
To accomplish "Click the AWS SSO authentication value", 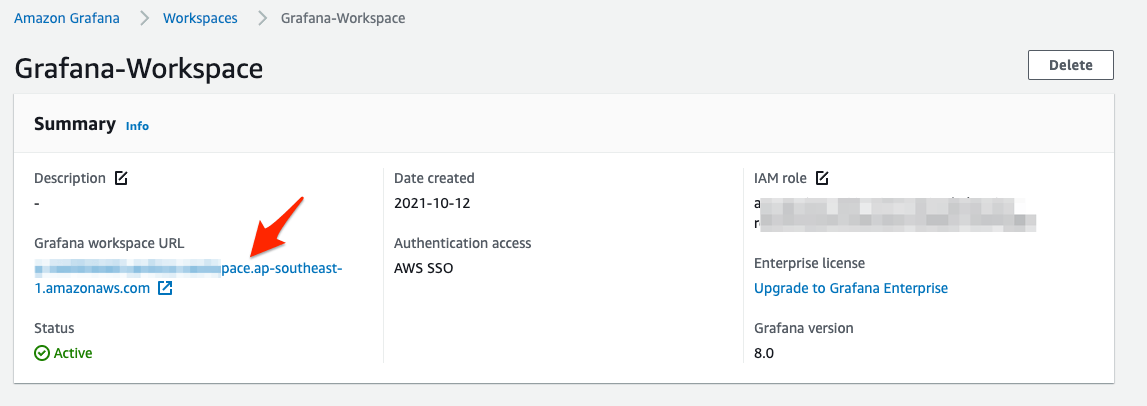I will (423, 268).
